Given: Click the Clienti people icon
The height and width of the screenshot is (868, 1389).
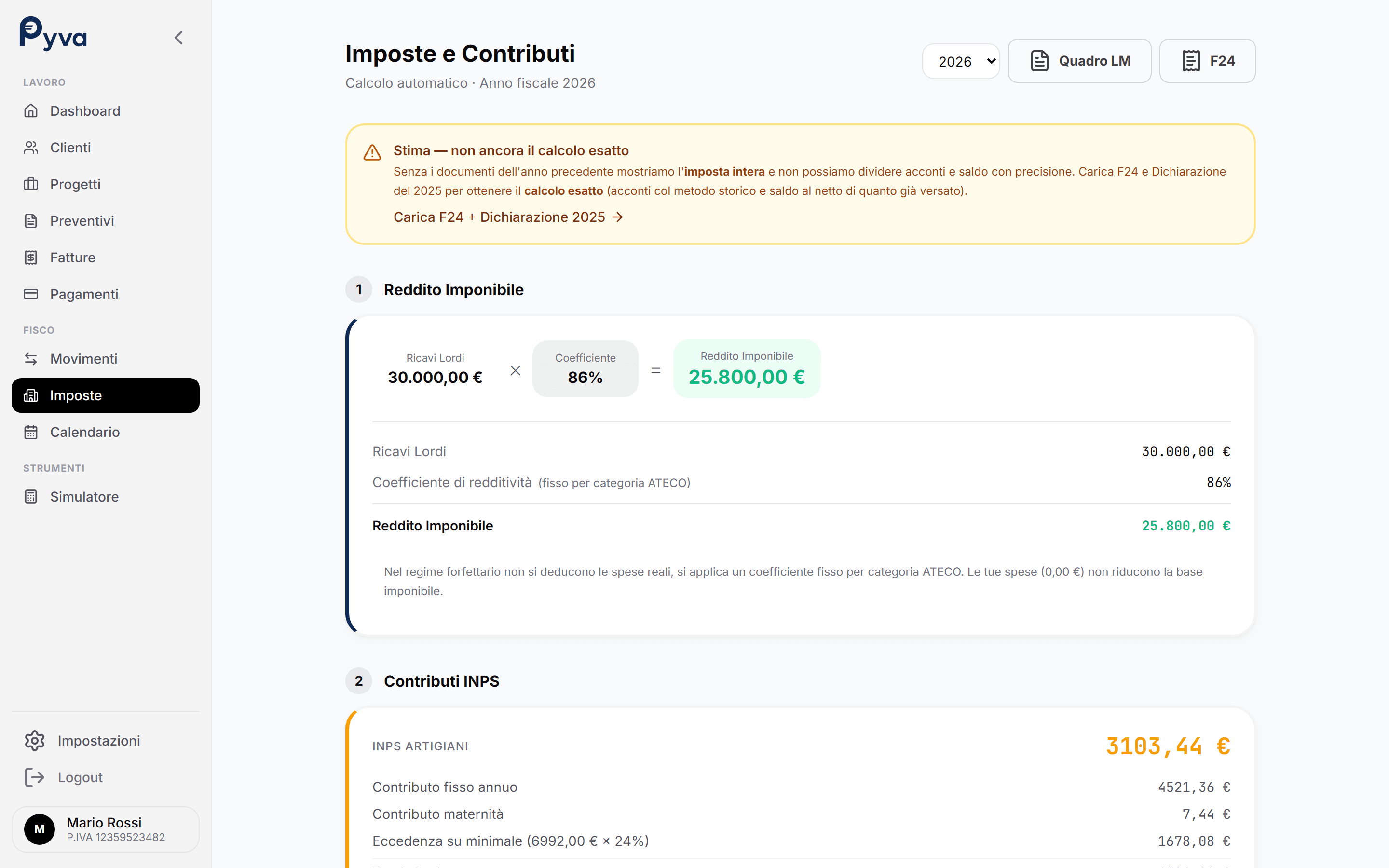Looking at the screenshot, I should click(x=31, y=148).
